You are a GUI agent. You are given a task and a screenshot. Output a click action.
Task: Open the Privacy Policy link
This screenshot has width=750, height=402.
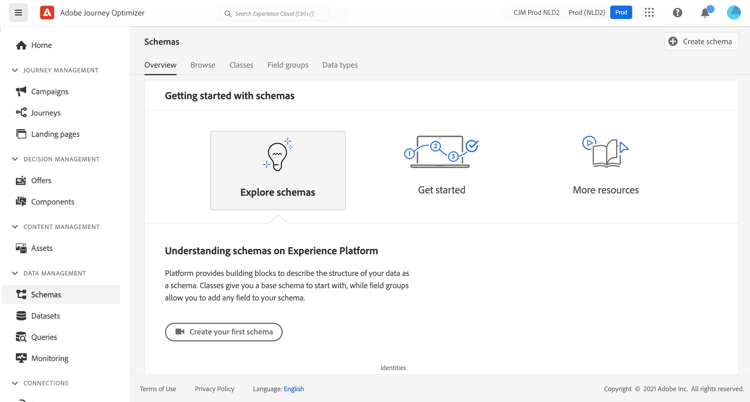(214, 389)
